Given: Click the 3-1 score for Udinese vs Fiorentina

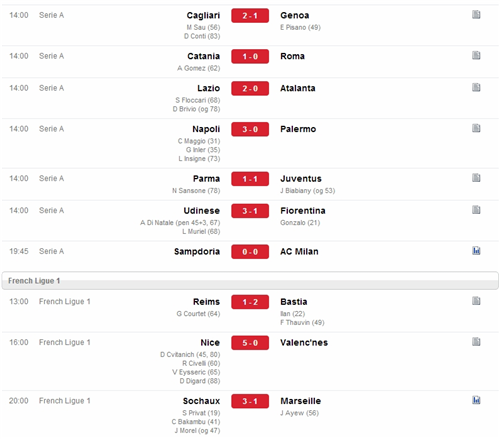Looking at the screenshot, I should click(x=250, y=211).
